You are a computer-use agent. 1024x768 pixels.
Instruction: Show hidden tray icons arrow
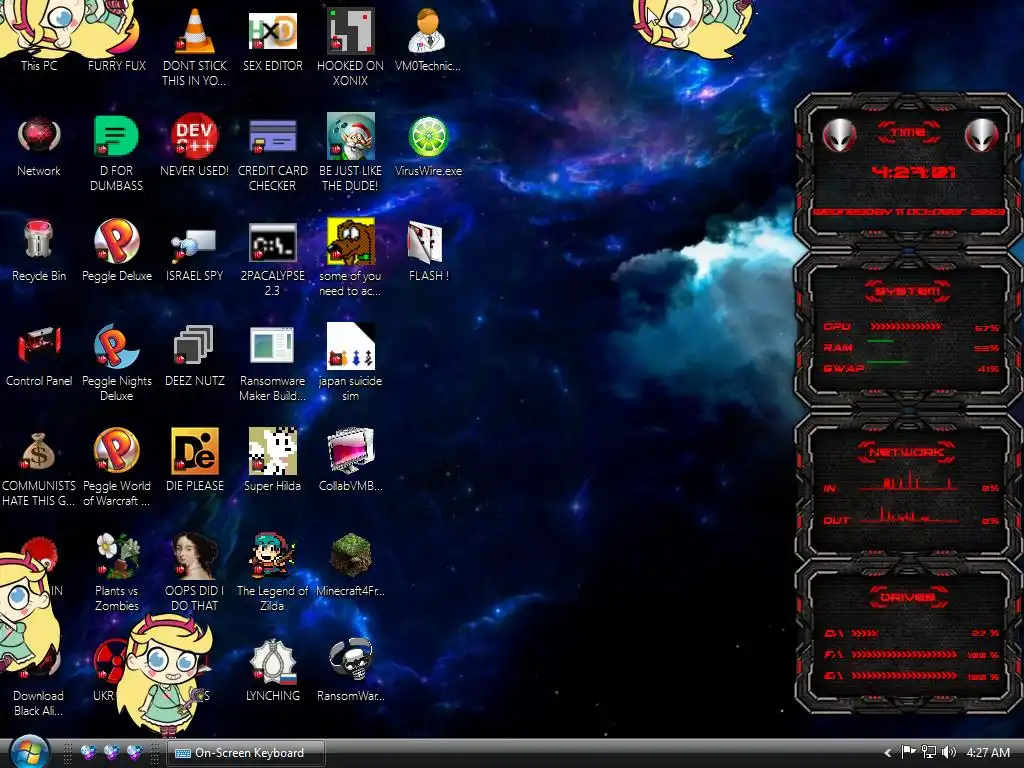click(887, 752)
